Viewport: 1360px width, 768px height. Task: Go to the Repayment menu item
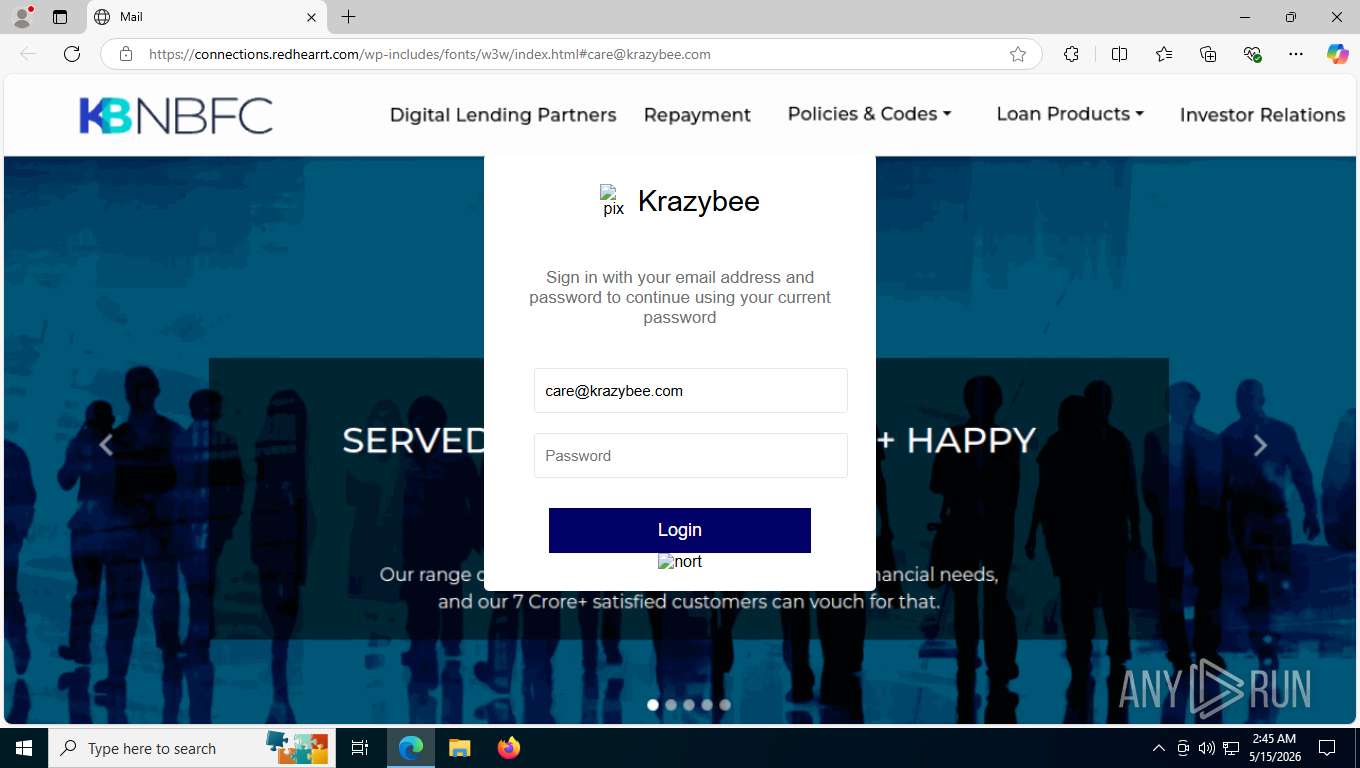click(x=697, y=115)
